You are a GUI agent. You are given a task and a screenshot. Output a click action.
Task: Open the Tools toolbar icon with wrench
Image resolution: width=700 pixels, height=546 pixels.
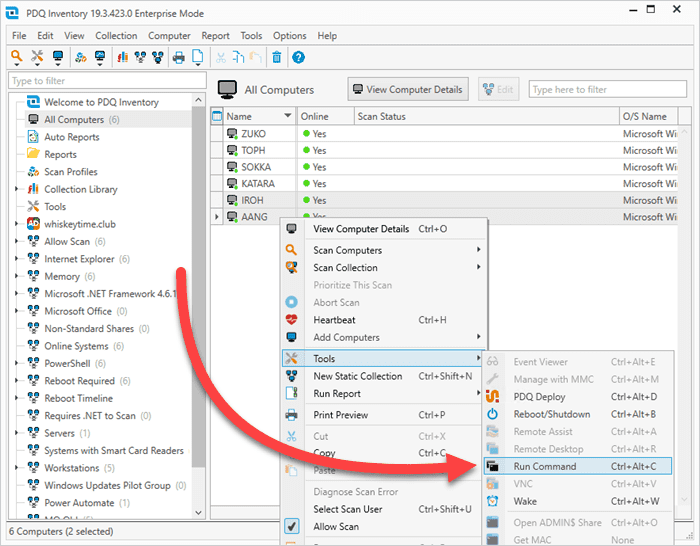point(37,56)
